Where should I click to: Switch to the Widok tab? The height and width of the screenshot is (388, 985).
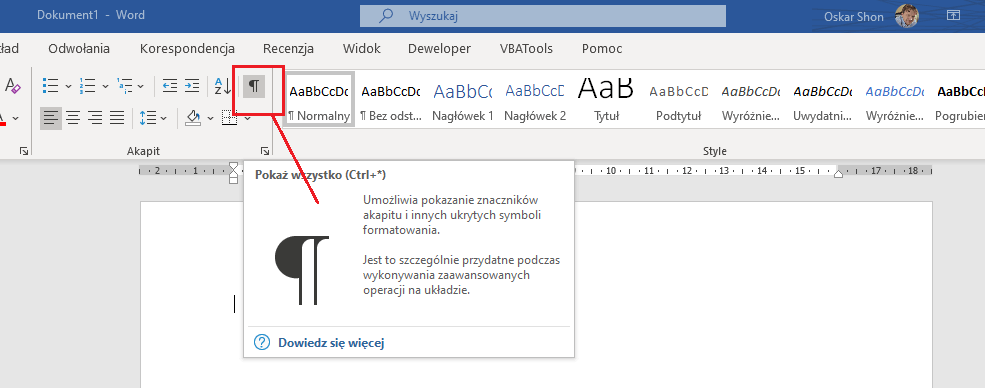(361, 48)
